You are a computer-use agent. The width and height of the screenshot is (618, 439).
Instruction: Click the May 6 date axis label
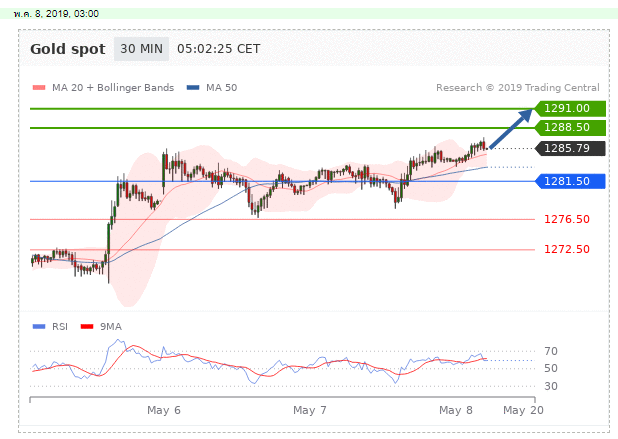tap(164, 410)
